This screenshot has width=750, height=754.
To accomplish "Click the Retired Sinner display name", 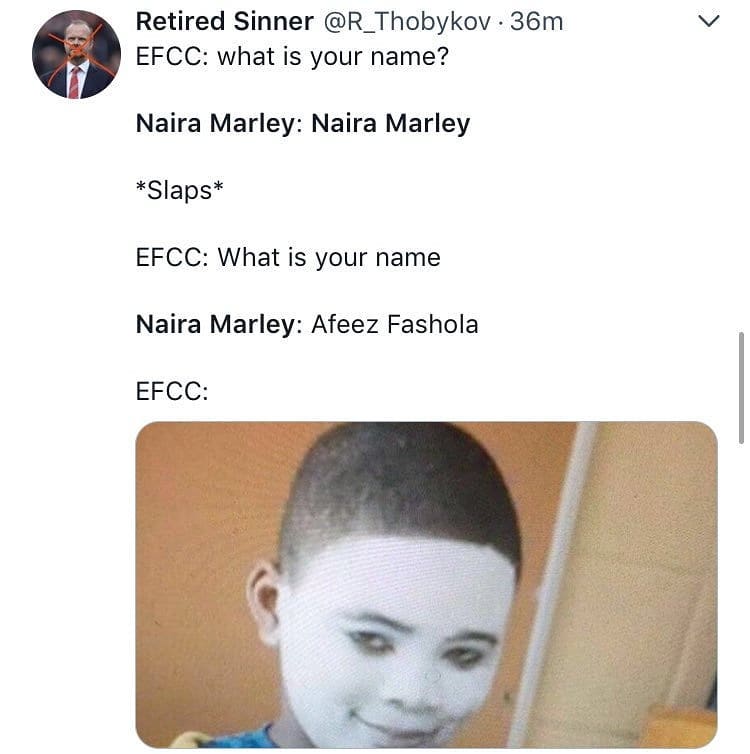I will pos(224,21).
